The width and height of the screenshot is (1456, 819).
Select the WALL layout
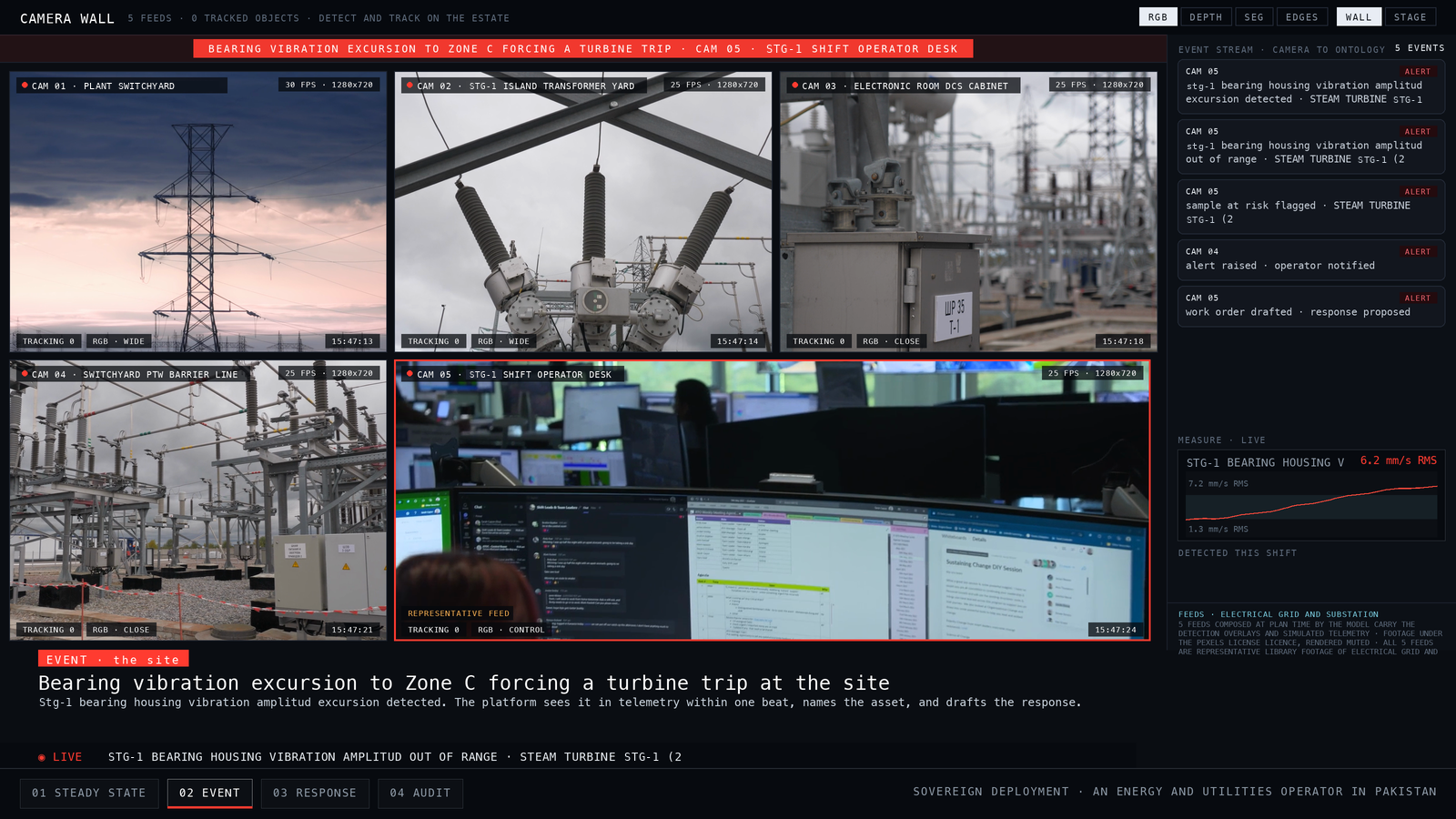pos(1359,17)
